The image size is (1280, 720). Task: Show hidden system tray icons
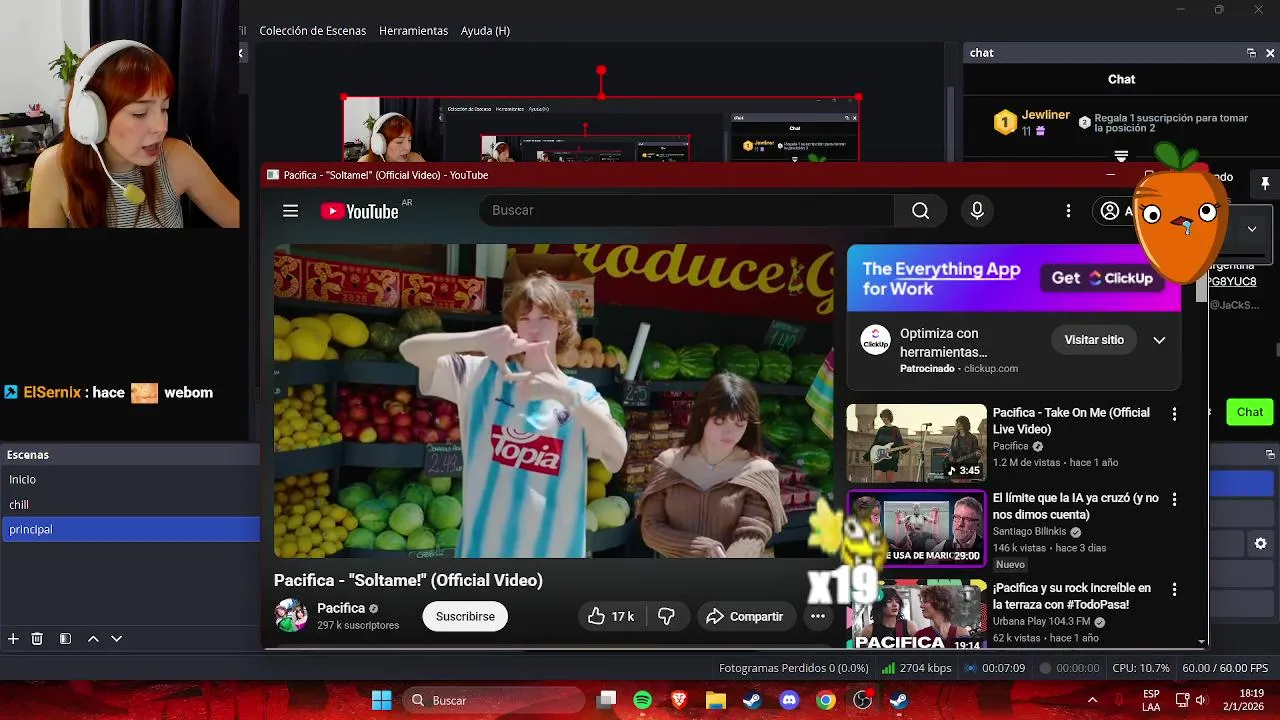(x=1092, y=700)
